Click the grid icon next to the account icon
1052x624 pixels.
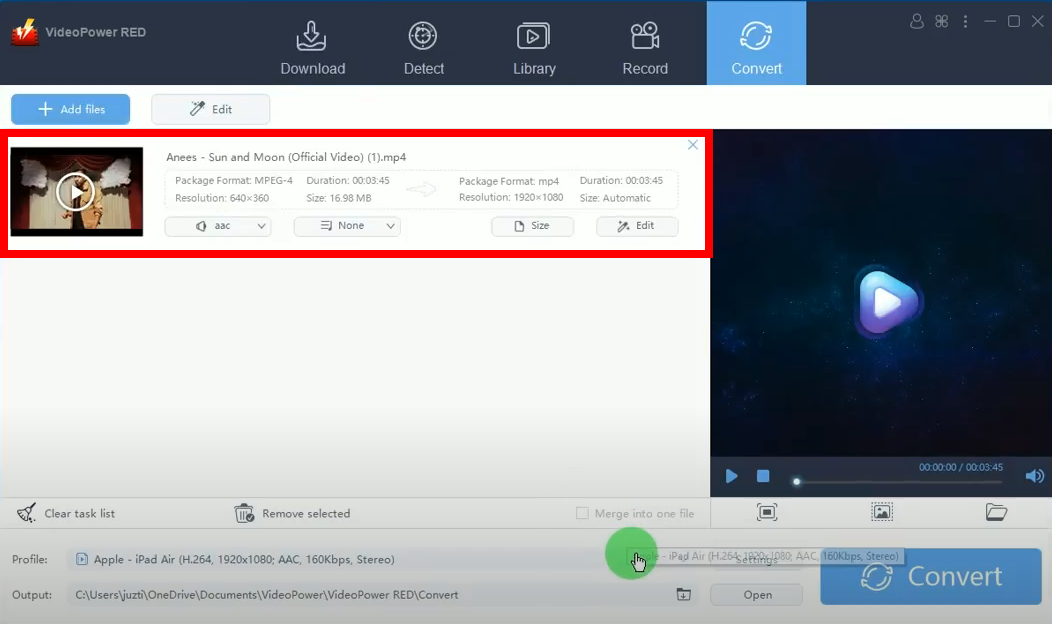941,20
